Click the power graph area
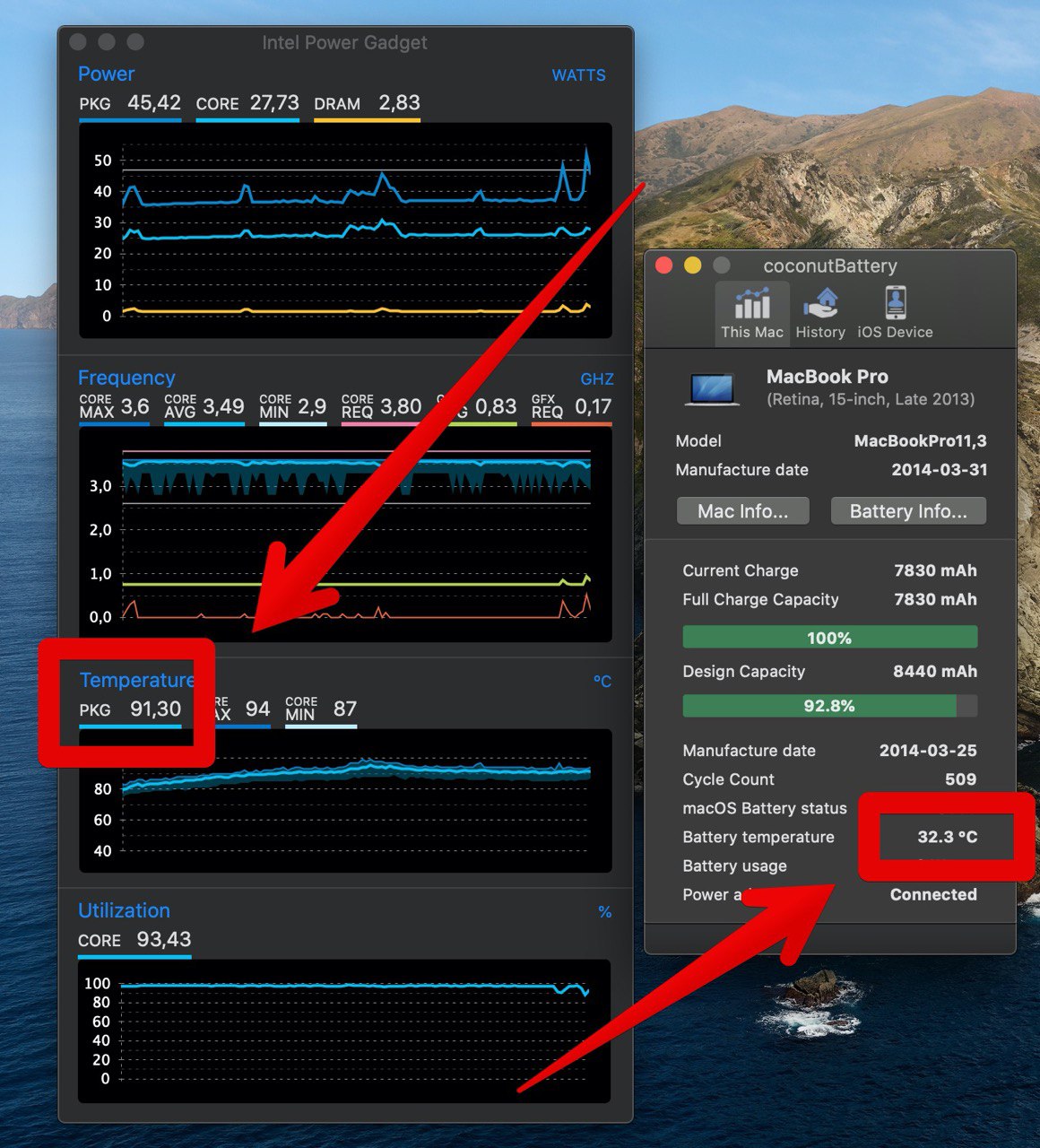Image resolution: width=1040 pixels, height=1148 pixels. tap(345, 230)
